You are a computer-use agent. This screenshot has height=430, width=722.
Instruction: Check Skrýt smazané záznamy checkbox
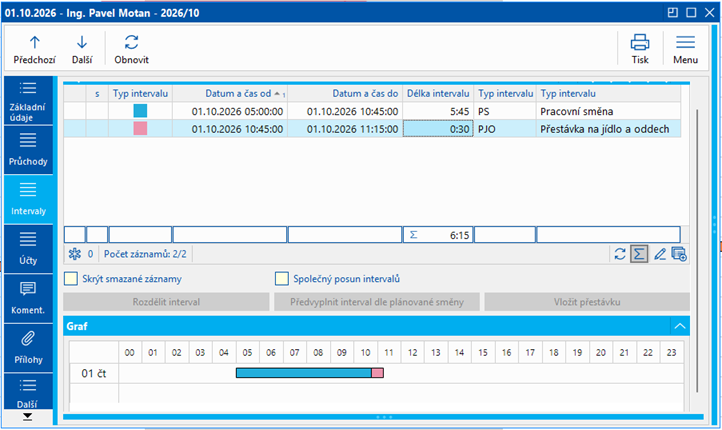pyautogui.click(x=71, y=279)
